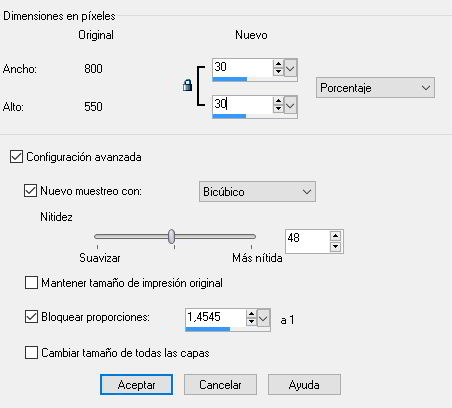The height and width of the screenshot is (408, 452).
Task: Increase Nitidez value with up arrow
Action: coord(335,236)
